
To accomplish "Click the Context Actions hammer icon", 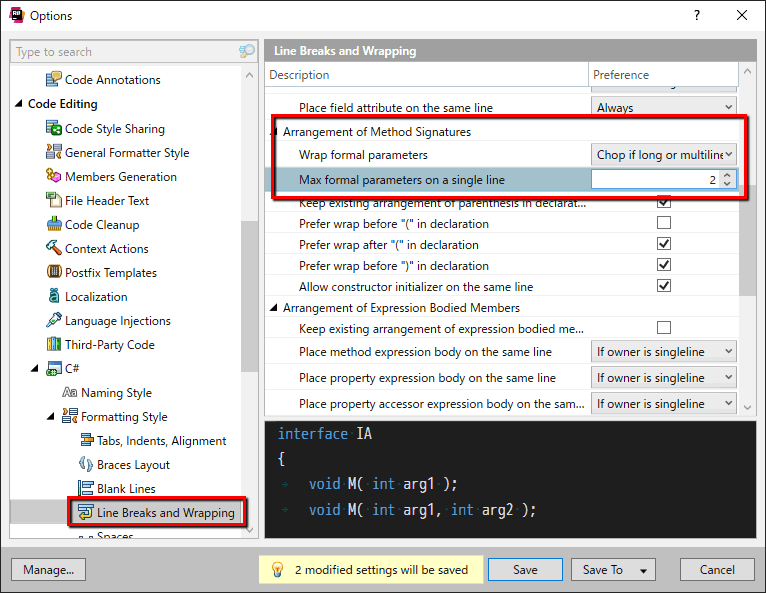I will point(53,248).
